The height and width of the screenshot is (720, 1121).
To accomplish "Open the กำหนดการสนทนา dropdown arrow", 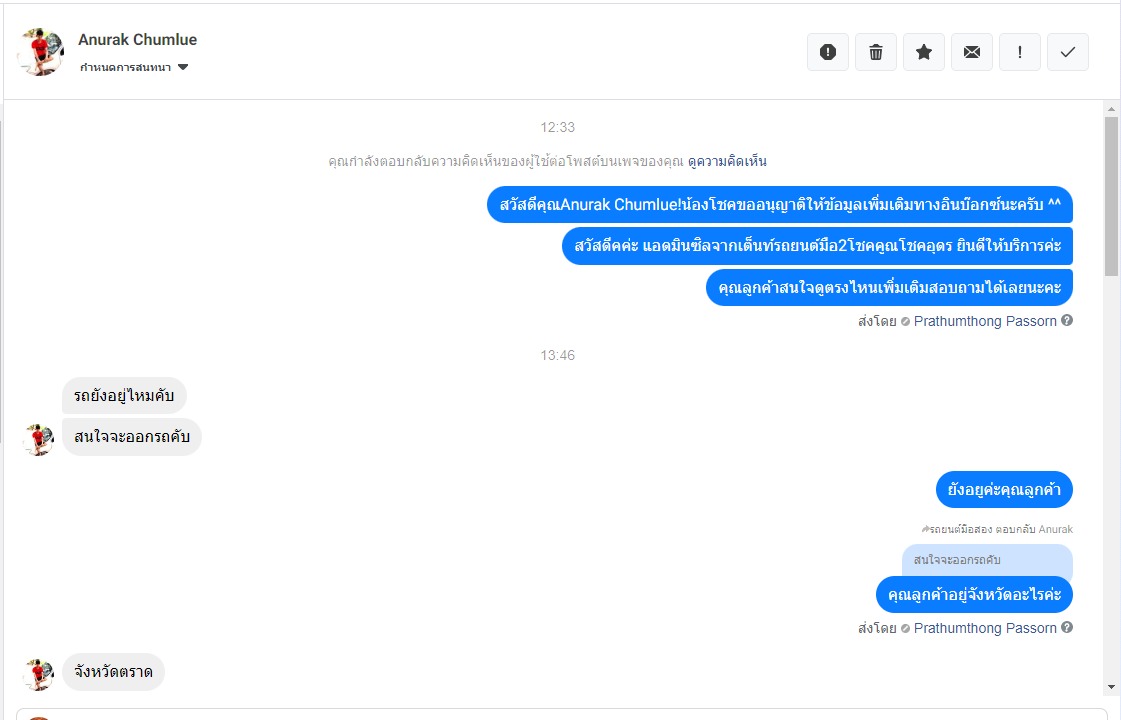I will point(183,67).
